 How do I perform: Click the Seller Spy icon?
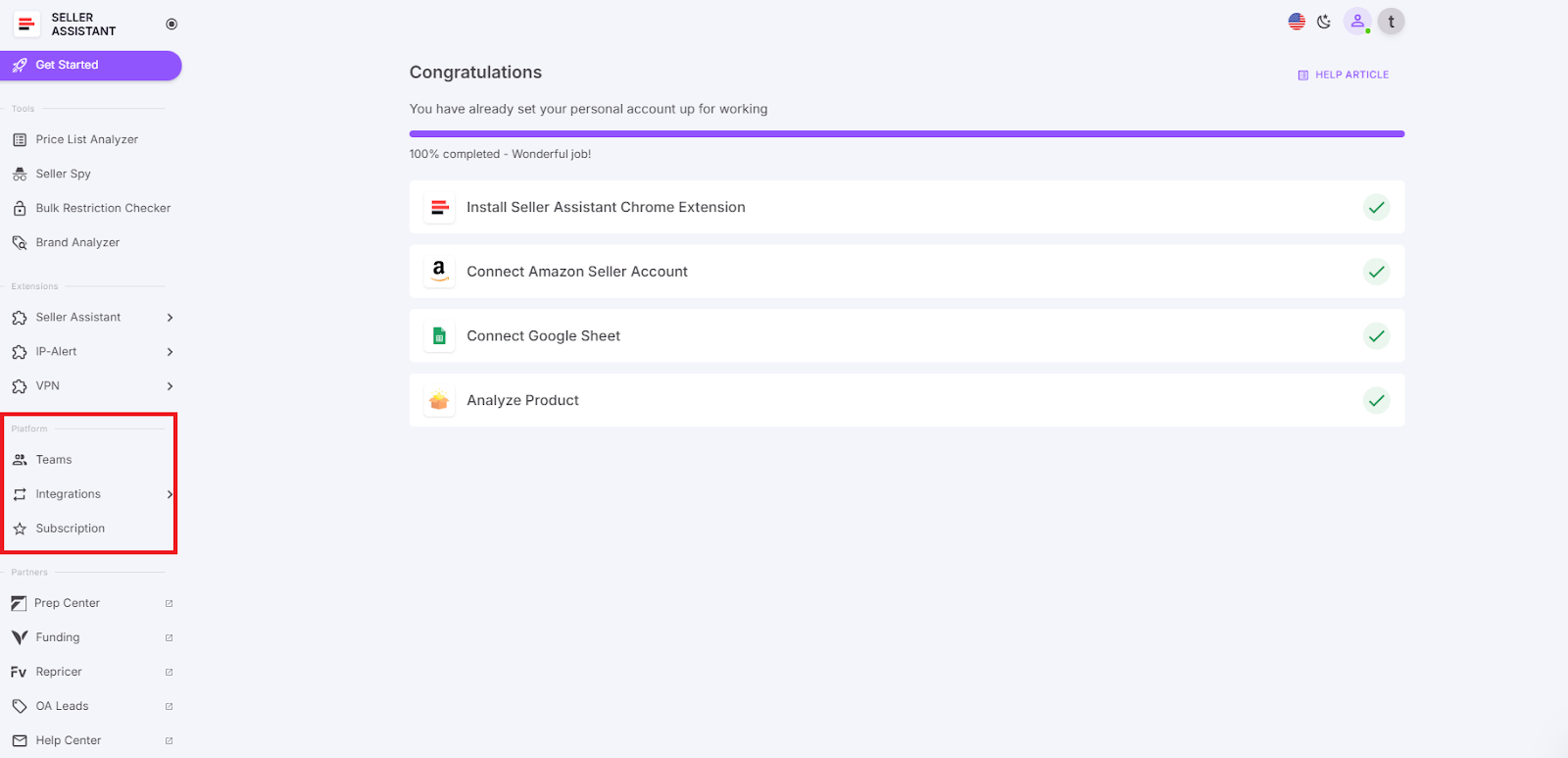pyautogui.click(x=20, y=175)
